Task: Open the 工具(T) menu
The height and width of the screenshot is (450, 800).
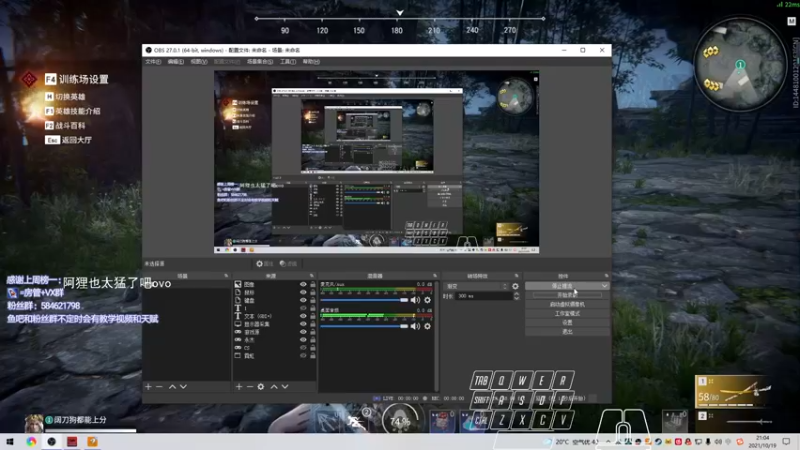Action: pos(288,62)
